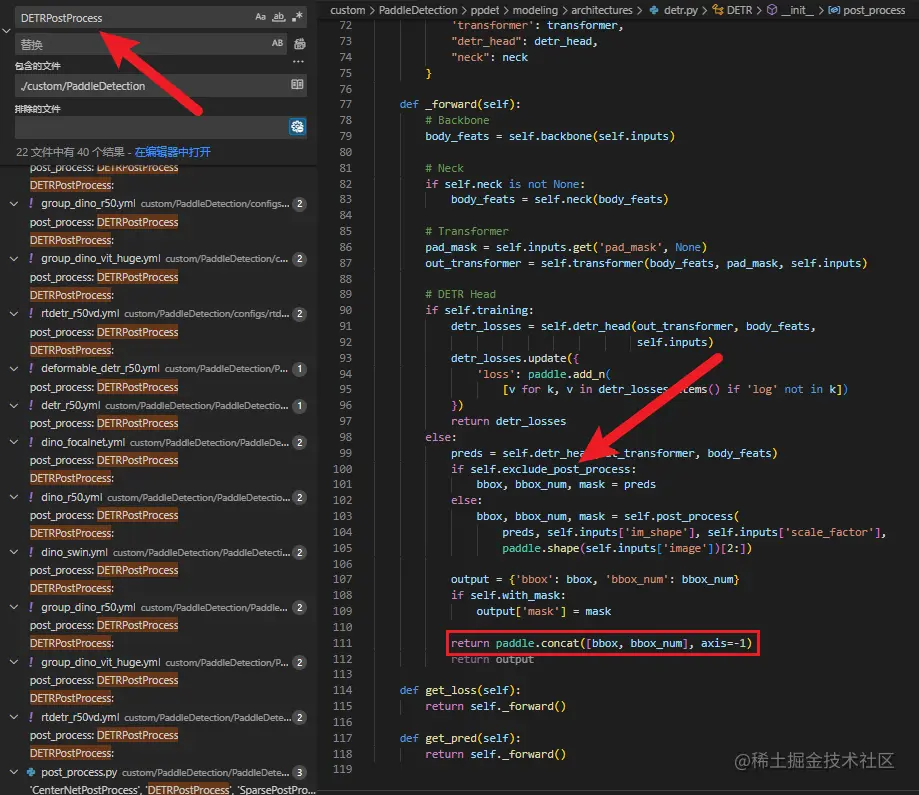The width and height of the screenshot is (919, 795).
Task: Toggle search only in open editors book icon
Action: click(x=297, y=85)
